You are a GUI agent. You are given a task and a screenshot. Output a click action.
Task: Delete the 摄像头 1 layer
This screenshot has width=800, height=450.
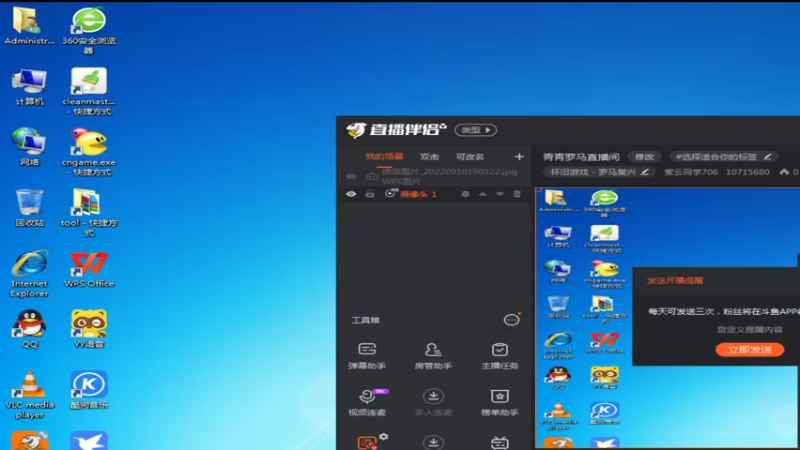517,194
